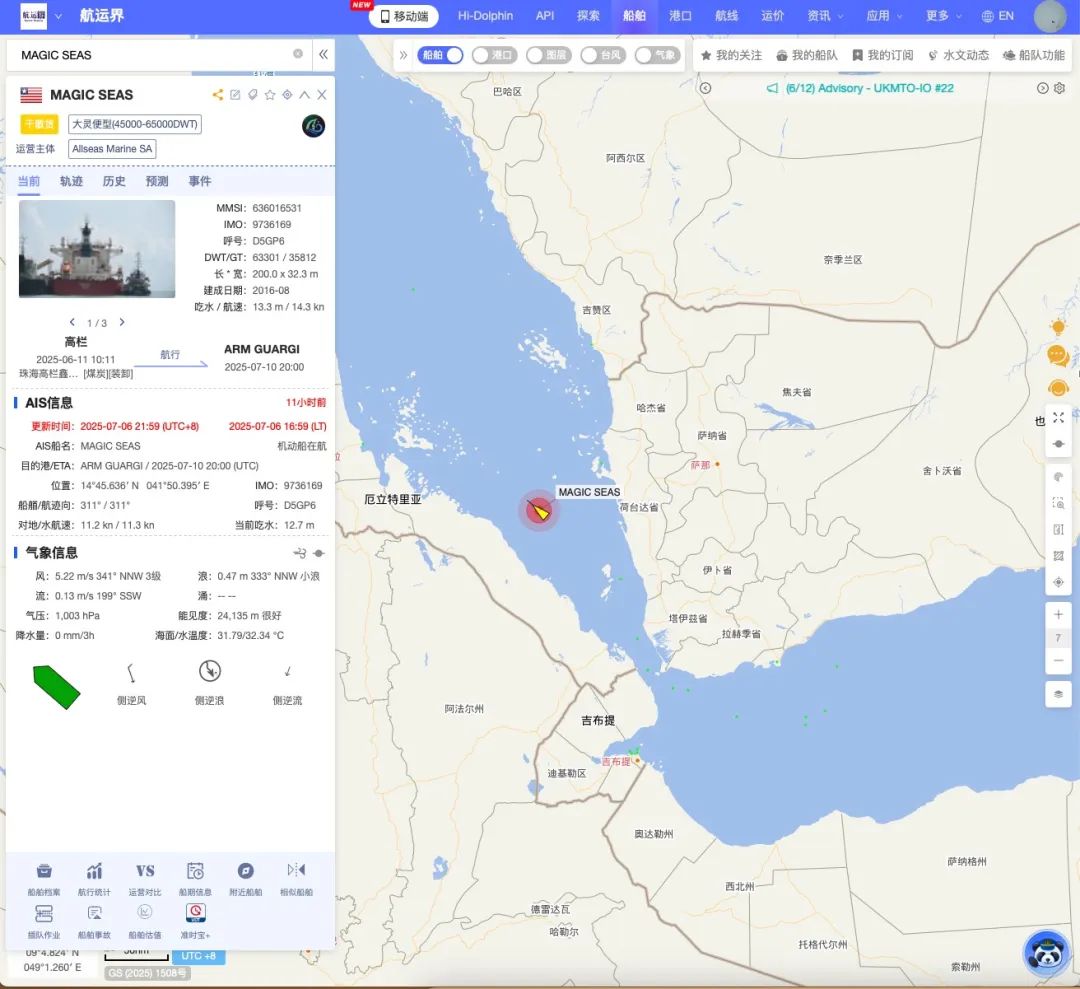The width and height of the screenshot is (1080, 989).
Task: Open the 船舶档案 ship archive icon
Action: click(x=44, y=871)
